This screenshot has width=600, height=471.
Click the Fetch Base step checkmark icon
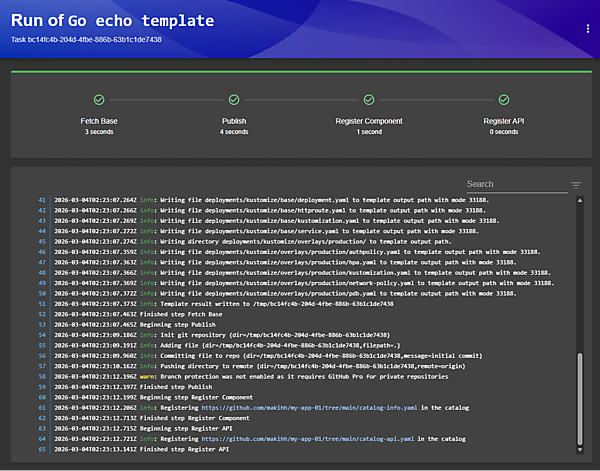pos(99,100)
